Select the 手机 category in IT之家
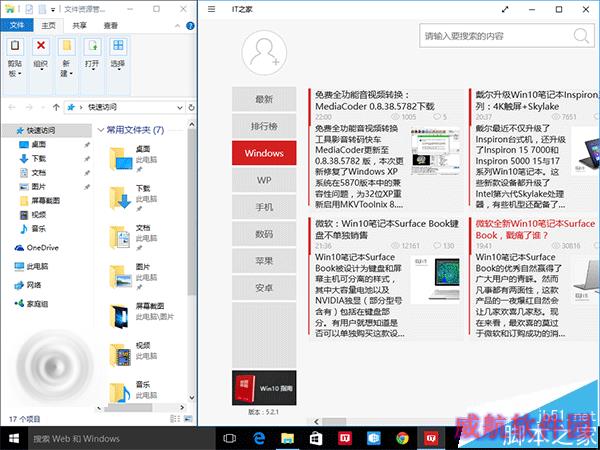Screen dimensions: 600x450 [x=264, y=207]
